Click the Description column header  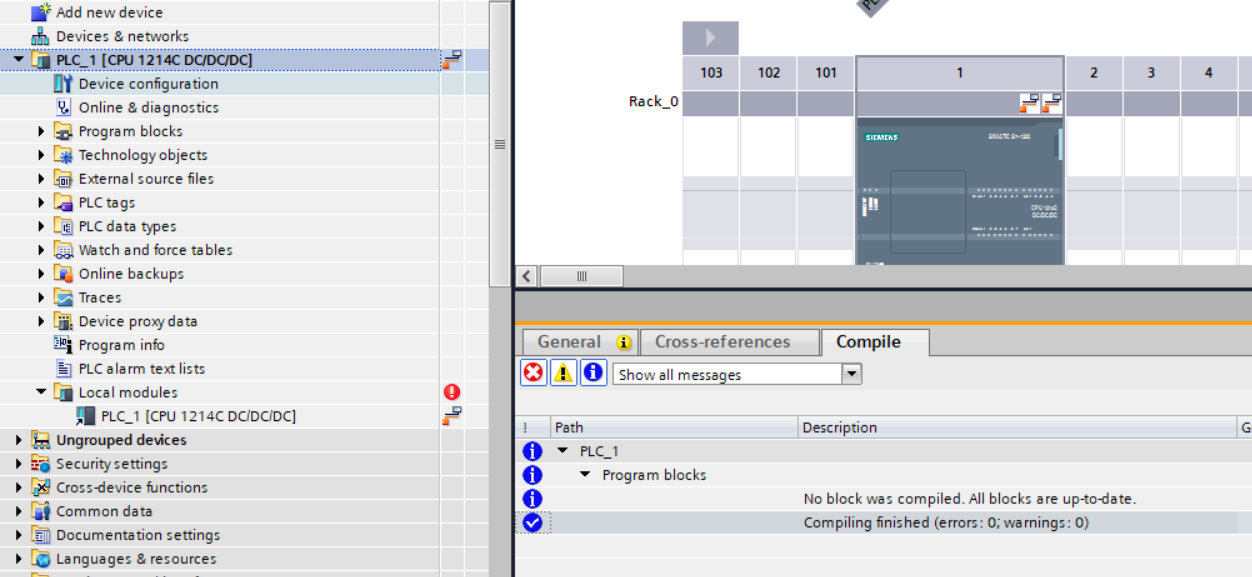(x=1018, y=427)
